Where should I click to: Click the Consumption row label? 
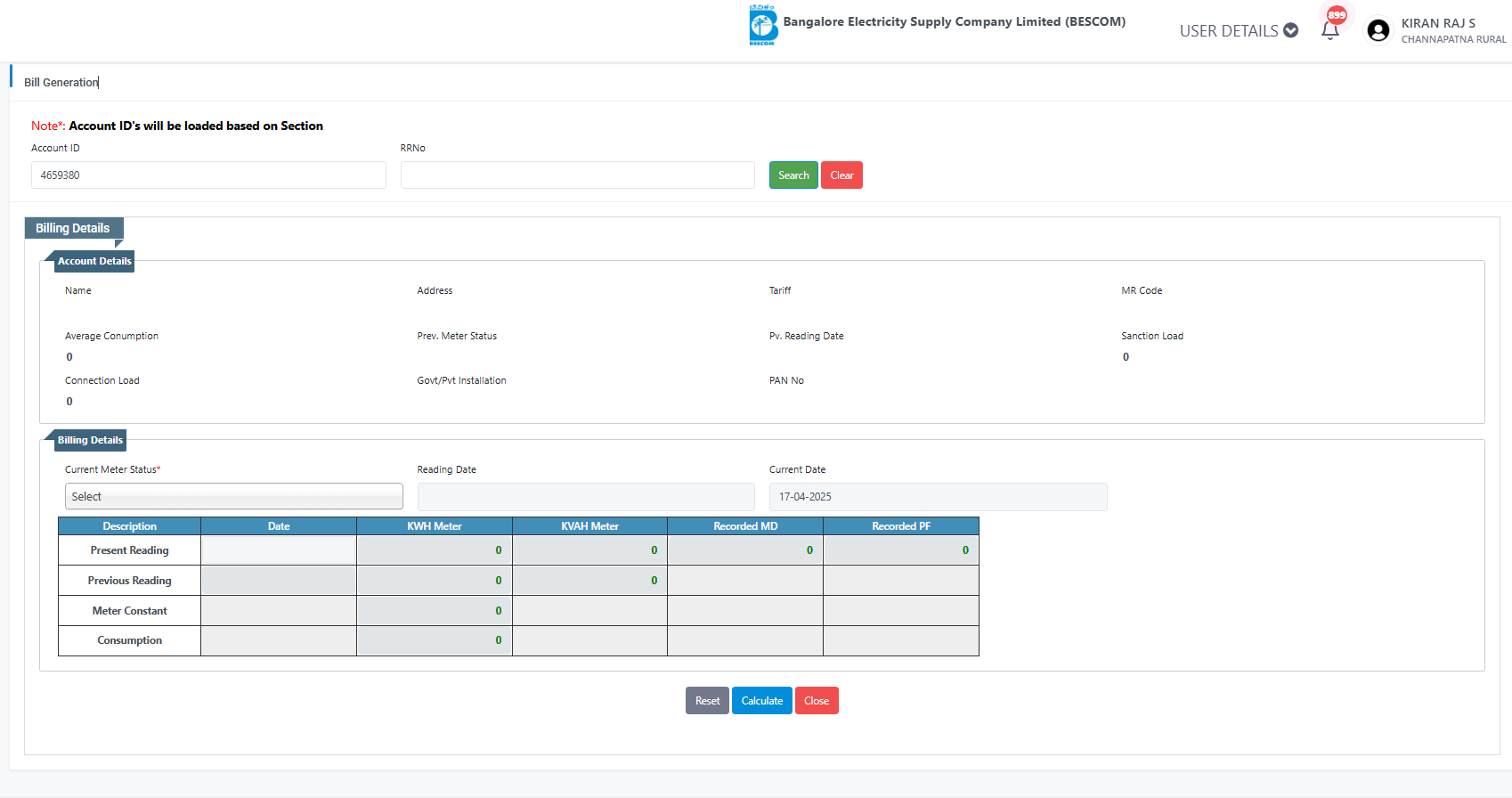[x=129, y=640]
